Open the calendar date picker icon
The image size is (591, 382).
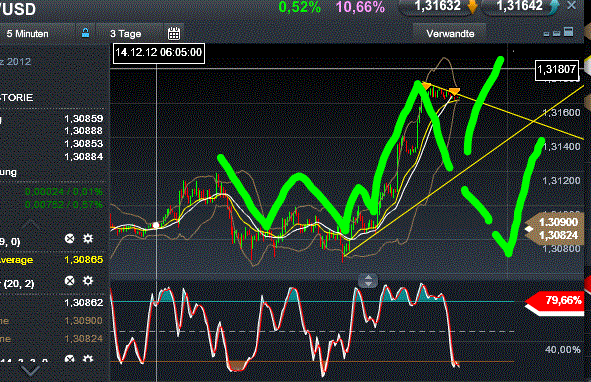(174, 34)
